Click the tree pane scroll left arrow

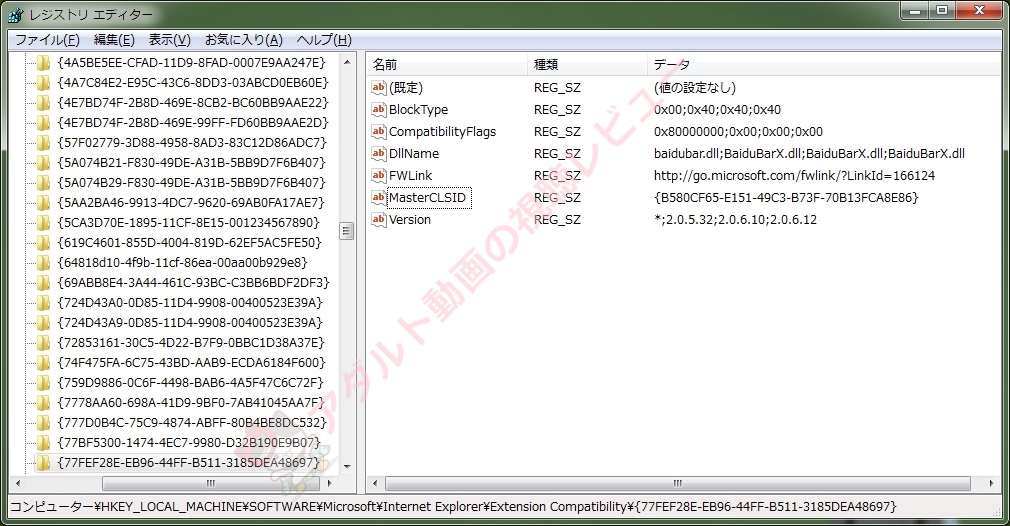(17, 483)
